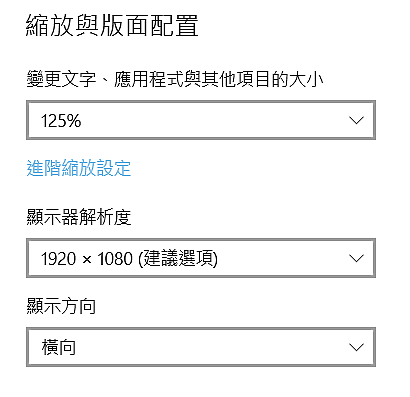
Task: Click the chevron arrow beside 125%
Action: [x=356, y=120]
